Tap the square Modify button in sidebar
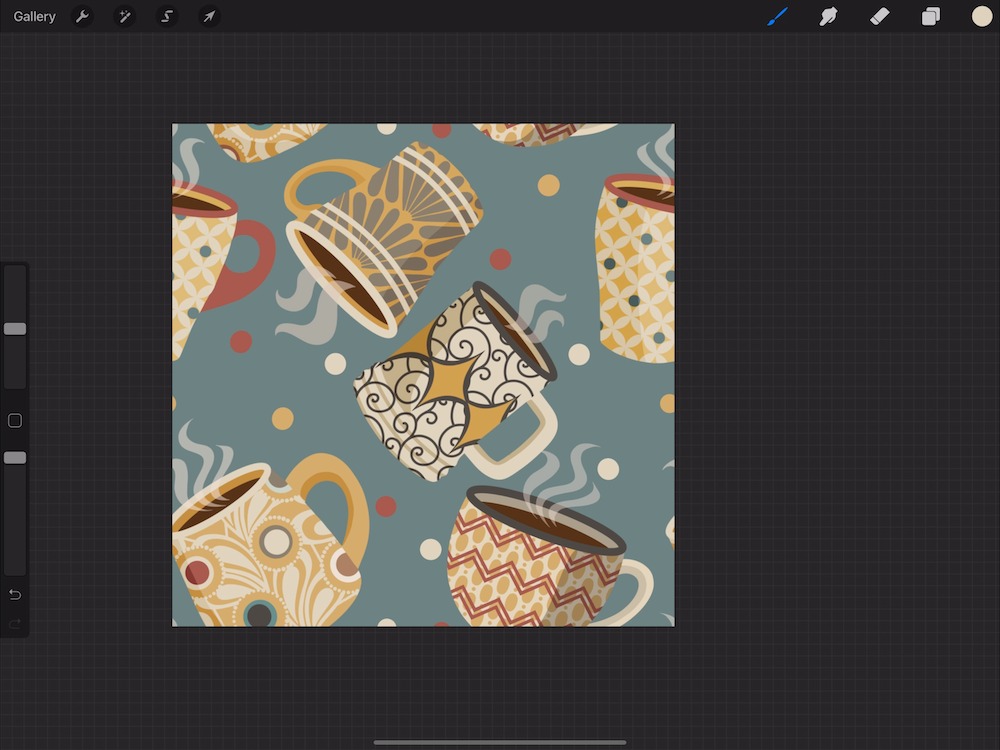Screen dimensions: 1000x750 pos(15,421)
